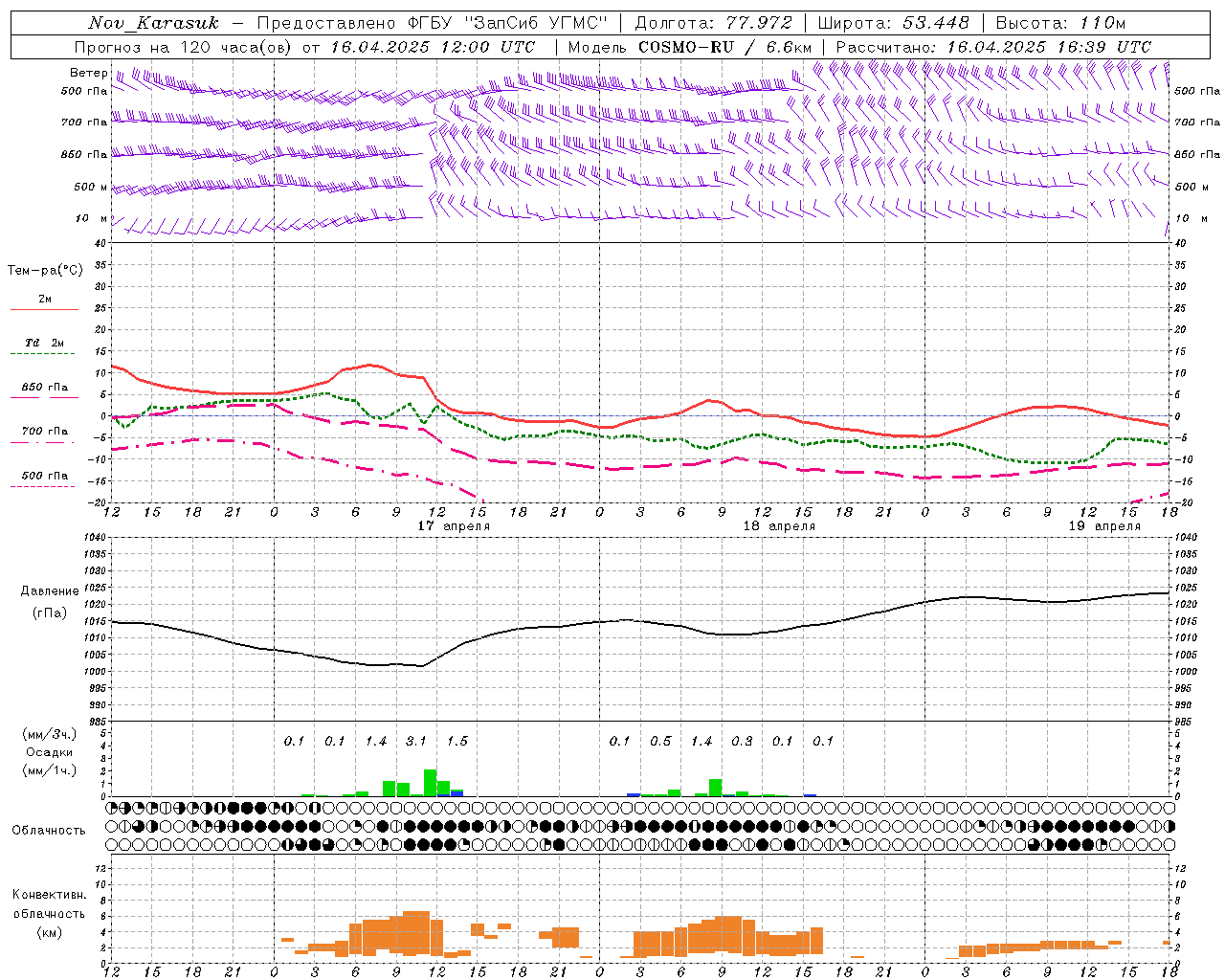Click the 700 гПа entry in temperature legend
1225x980 pixels.
click(45, 432)
